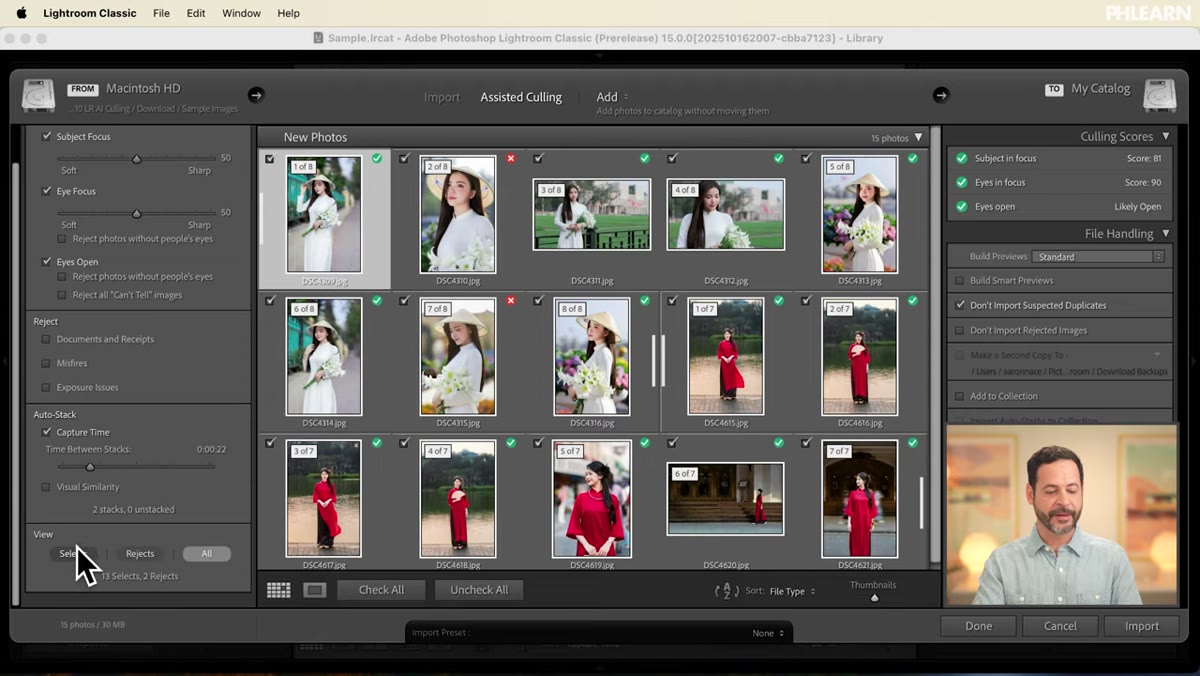1200x676 pixels.
Task: Show only Rejects in View
Action: pyautogui.click(x=140, y=553)
